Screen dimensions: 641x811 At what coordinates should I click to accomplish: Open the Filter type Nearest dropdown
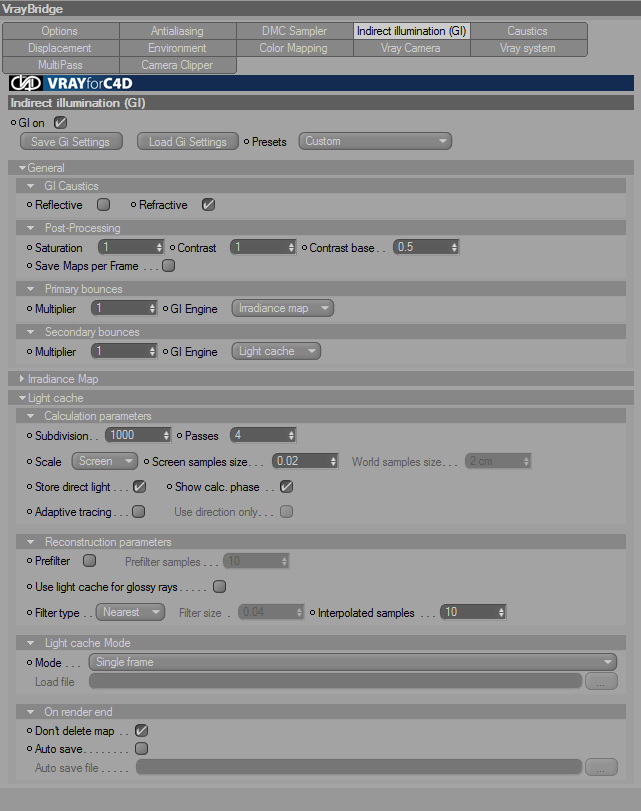click(130, 612)
